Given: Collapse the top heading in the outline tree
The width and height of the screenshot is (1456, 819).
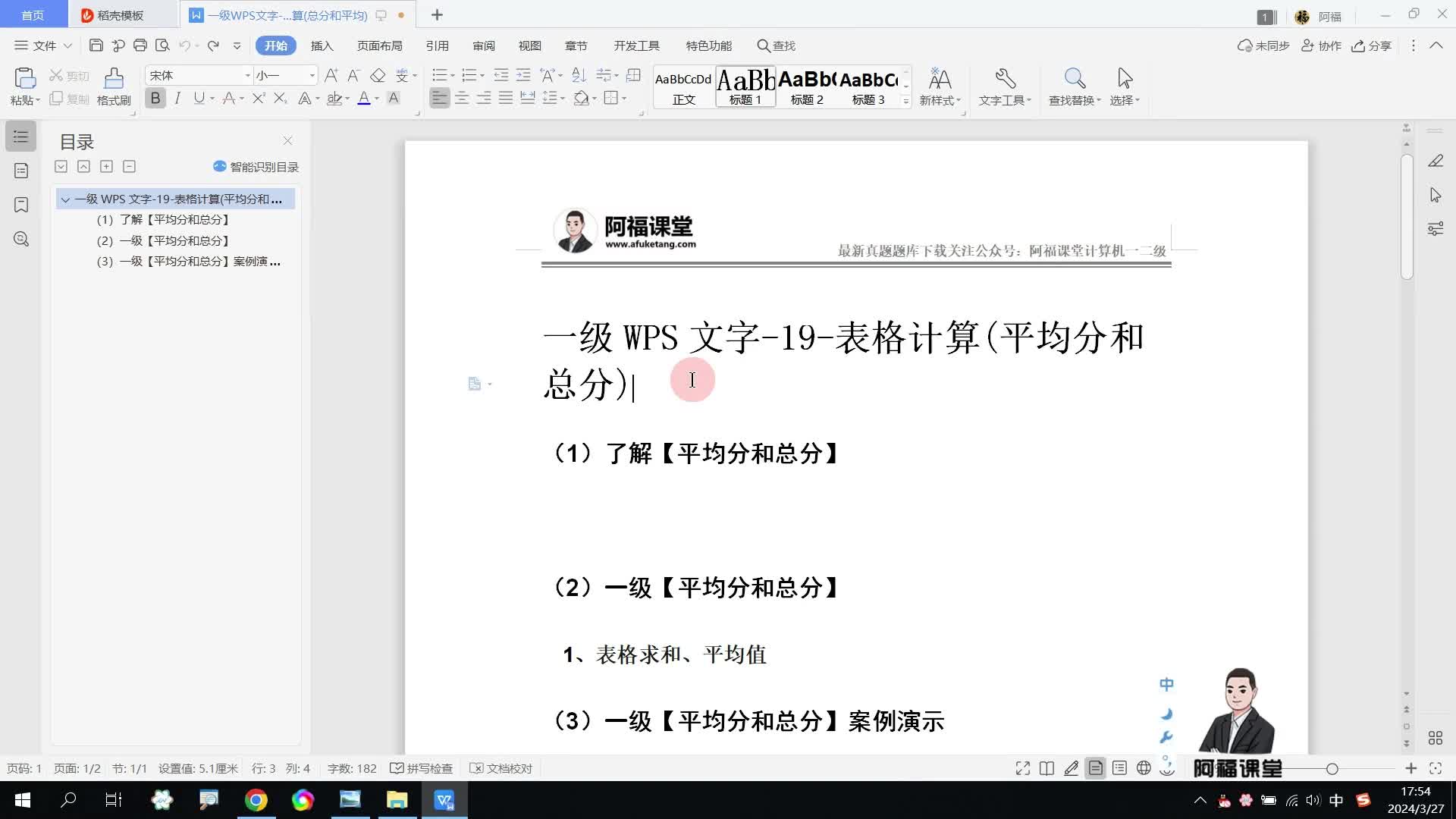Looking at the screenshot, I should [x=65, y=199].
